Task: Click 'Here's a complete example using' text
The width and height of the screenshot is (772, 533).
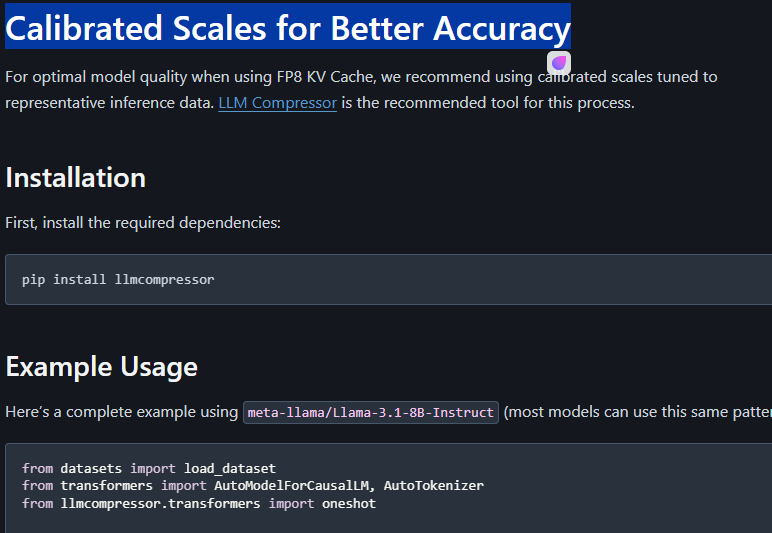Action: pos(122,412)
